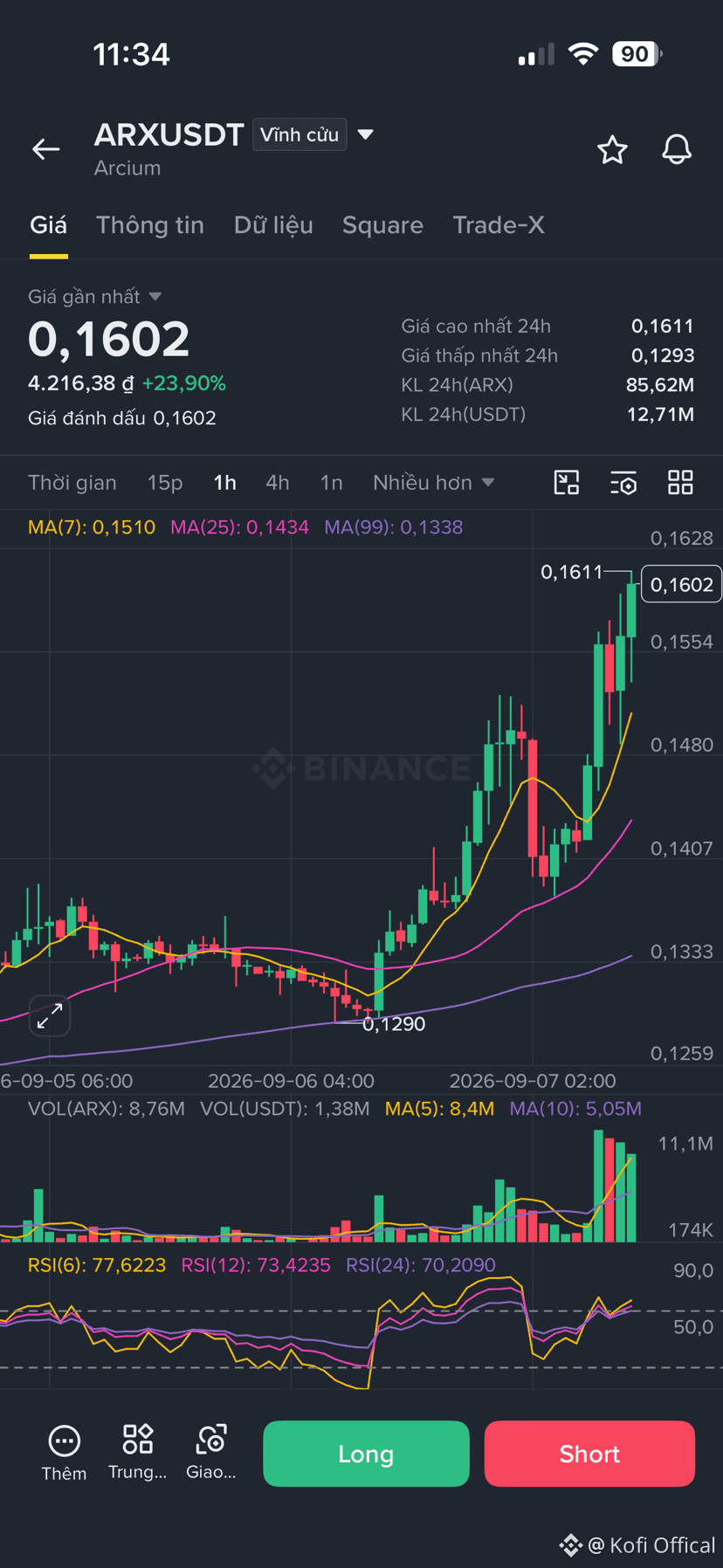Open price alert bell icon
Image resolution: width=723 pixels, height=1568 pixels.
point(677,150)
